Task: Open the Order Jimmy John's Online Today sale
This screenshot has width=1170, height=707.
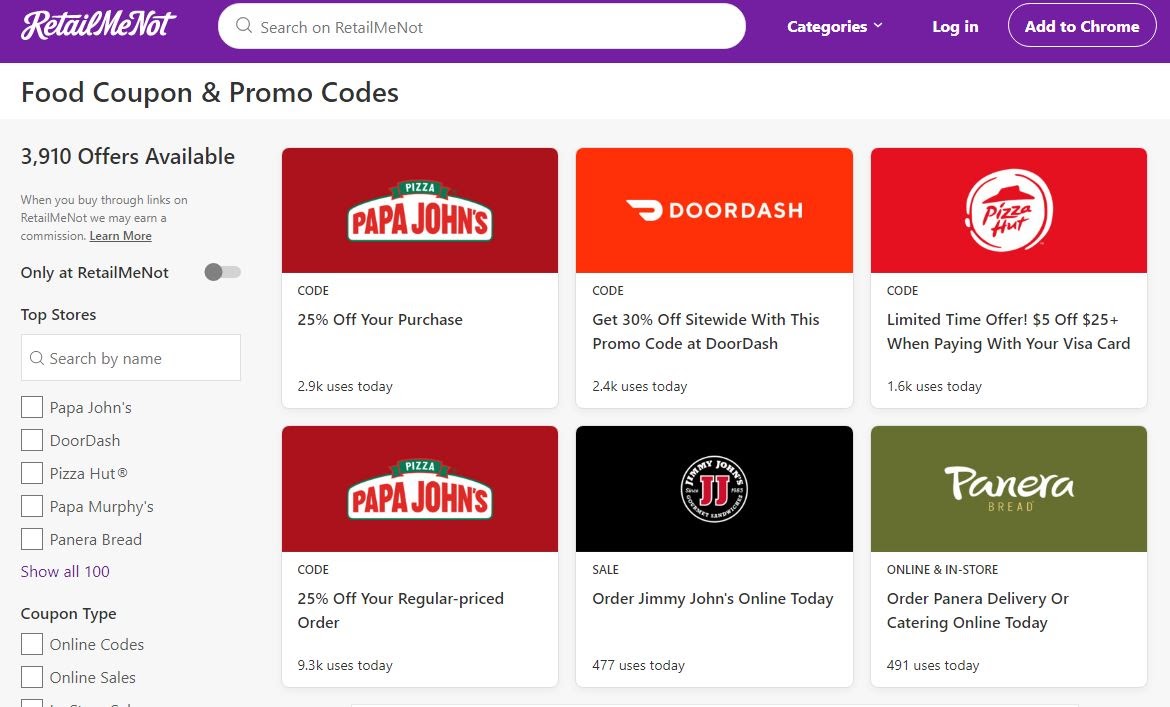Action: [713, 598]
